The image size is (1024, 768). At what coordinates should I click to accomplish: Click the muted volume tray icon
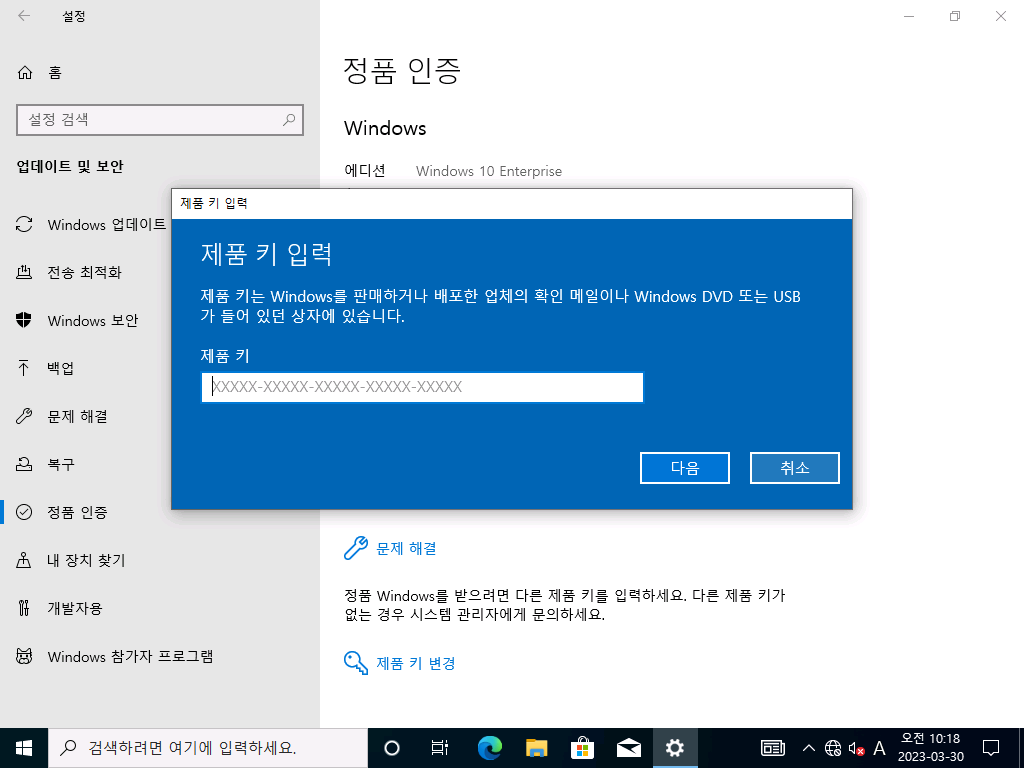point(856,748)
